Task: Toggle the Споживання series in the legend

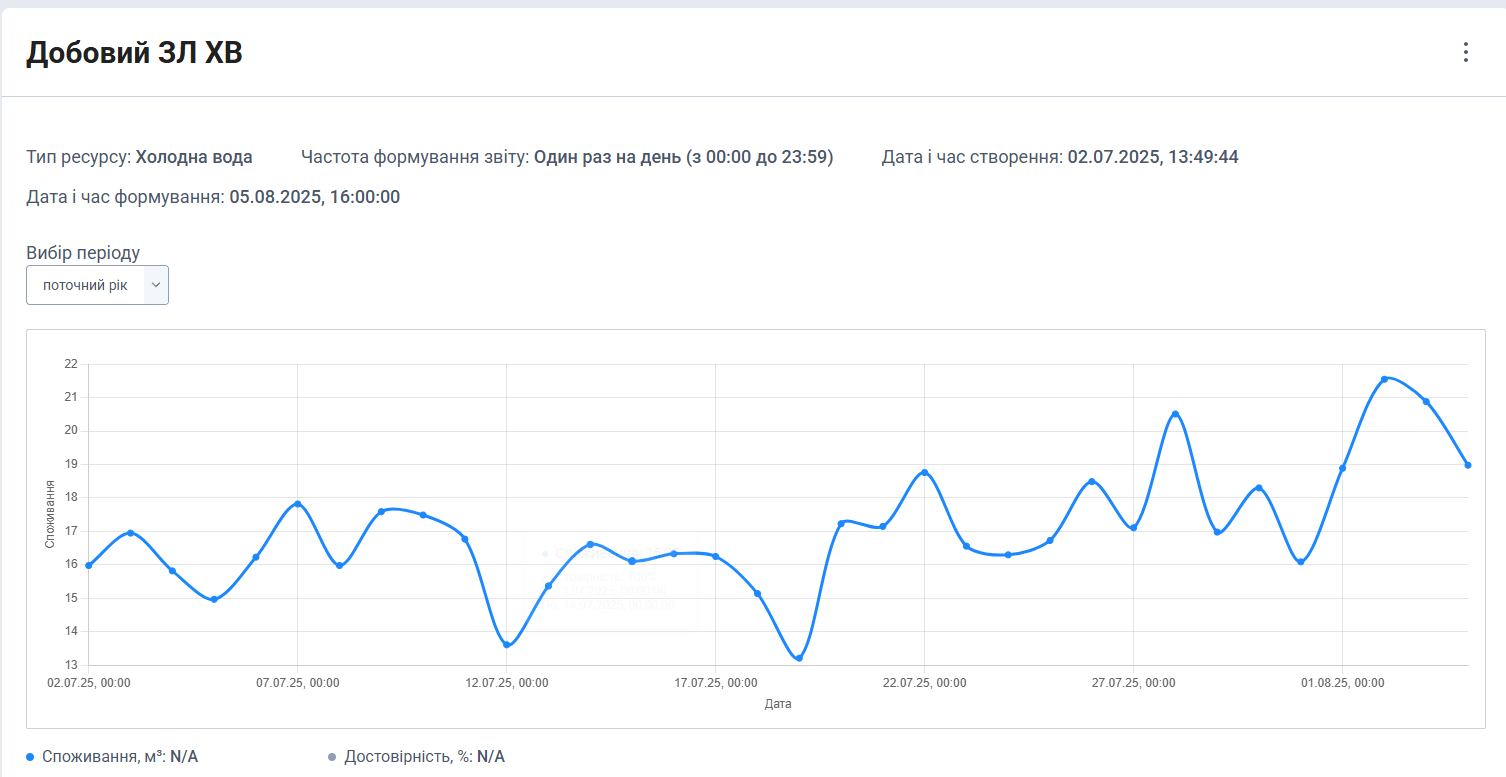Action: click(112, 757)
